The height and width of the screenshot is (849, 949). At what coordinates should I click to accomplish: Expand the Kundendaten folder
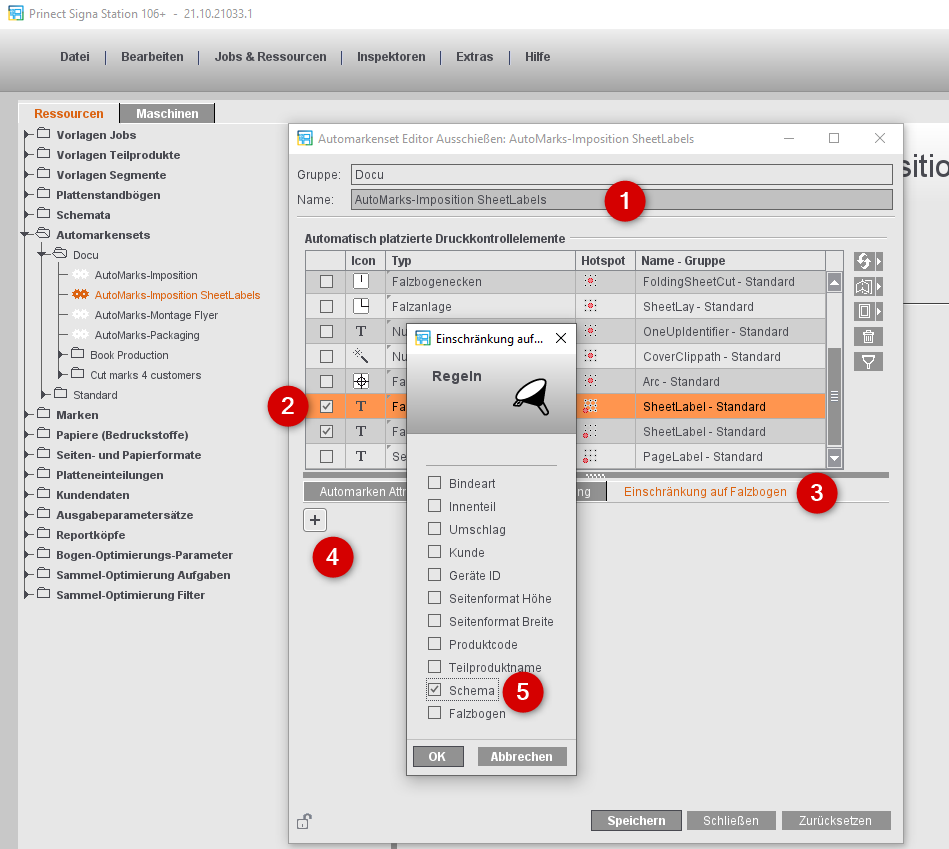tap(27, 494)
